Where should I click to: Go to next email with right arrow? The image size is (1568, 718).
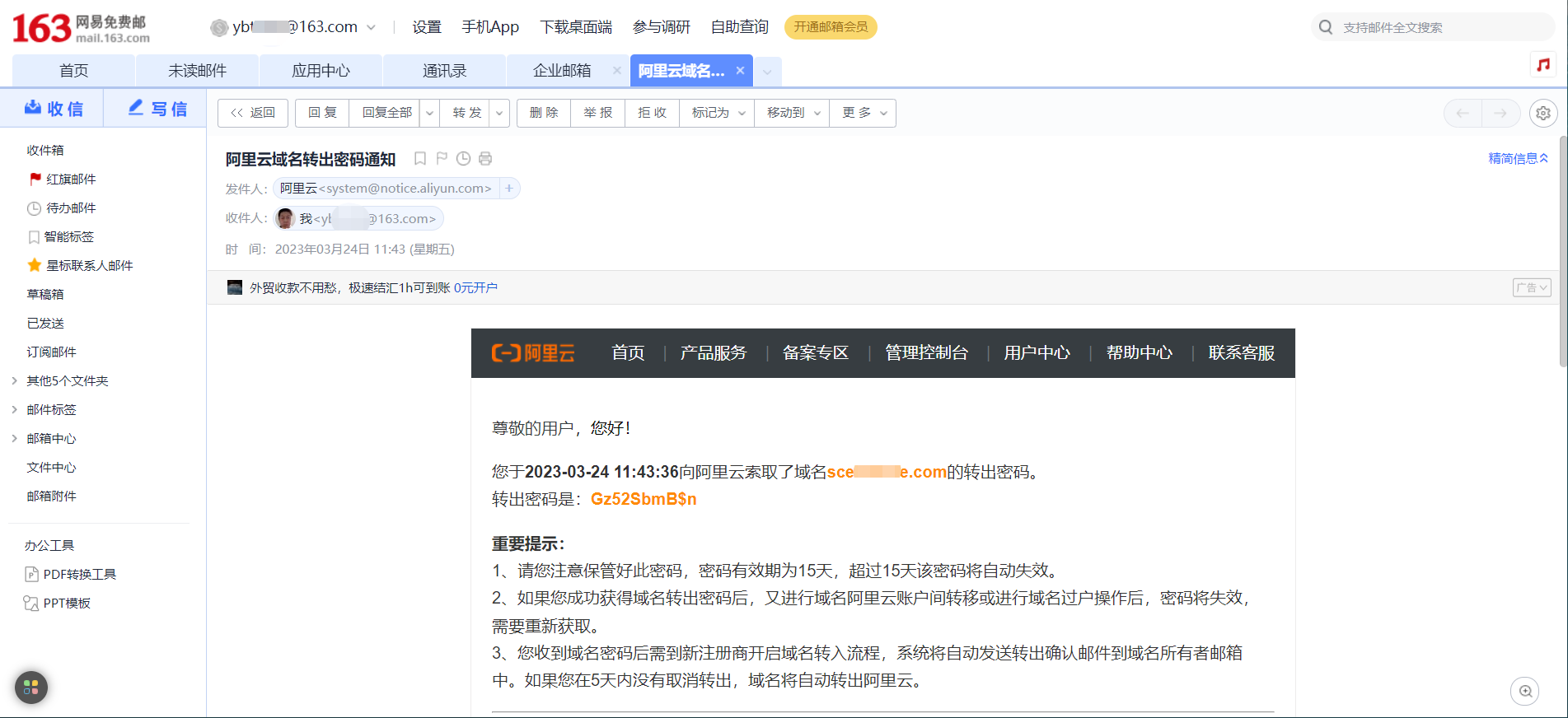pos(1500,113)
